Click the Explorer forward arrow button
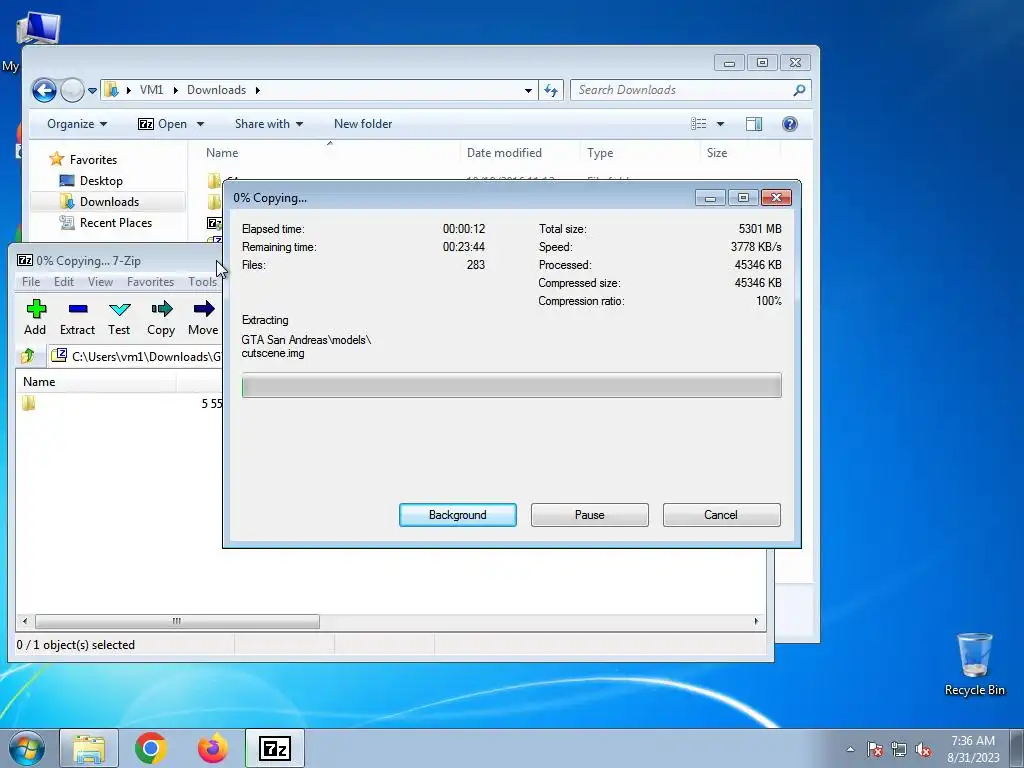Image resolution: width=1024 pixels, height=768 pixels. click(x=72, y=90)
